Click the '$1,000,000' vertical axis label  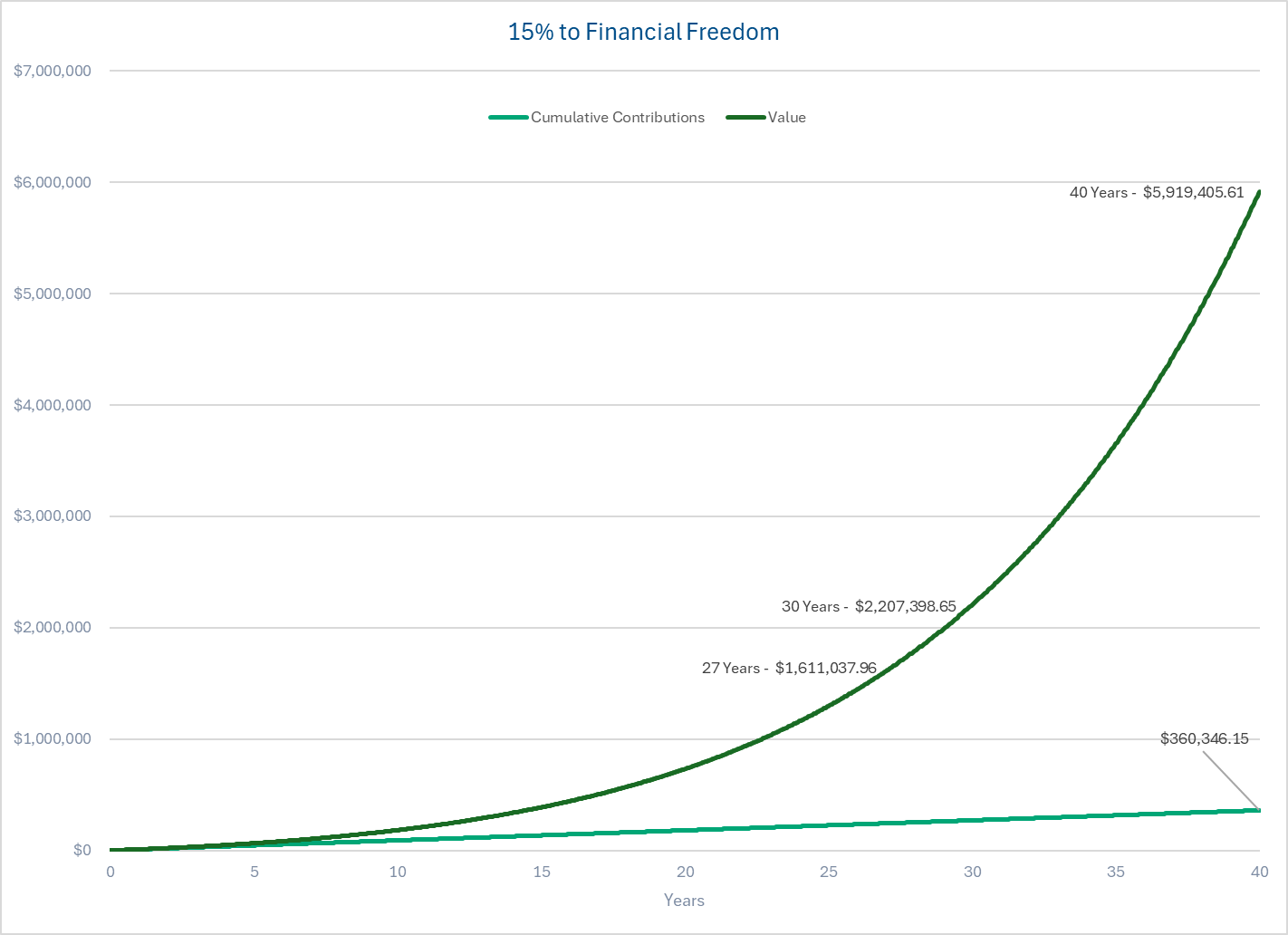pos(53,739)
